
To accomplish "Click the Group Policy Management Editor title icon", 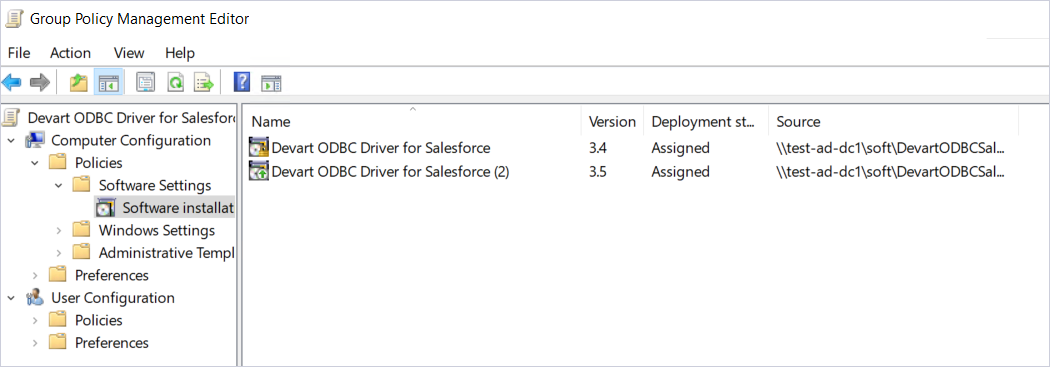I will (x=14, y=19).
